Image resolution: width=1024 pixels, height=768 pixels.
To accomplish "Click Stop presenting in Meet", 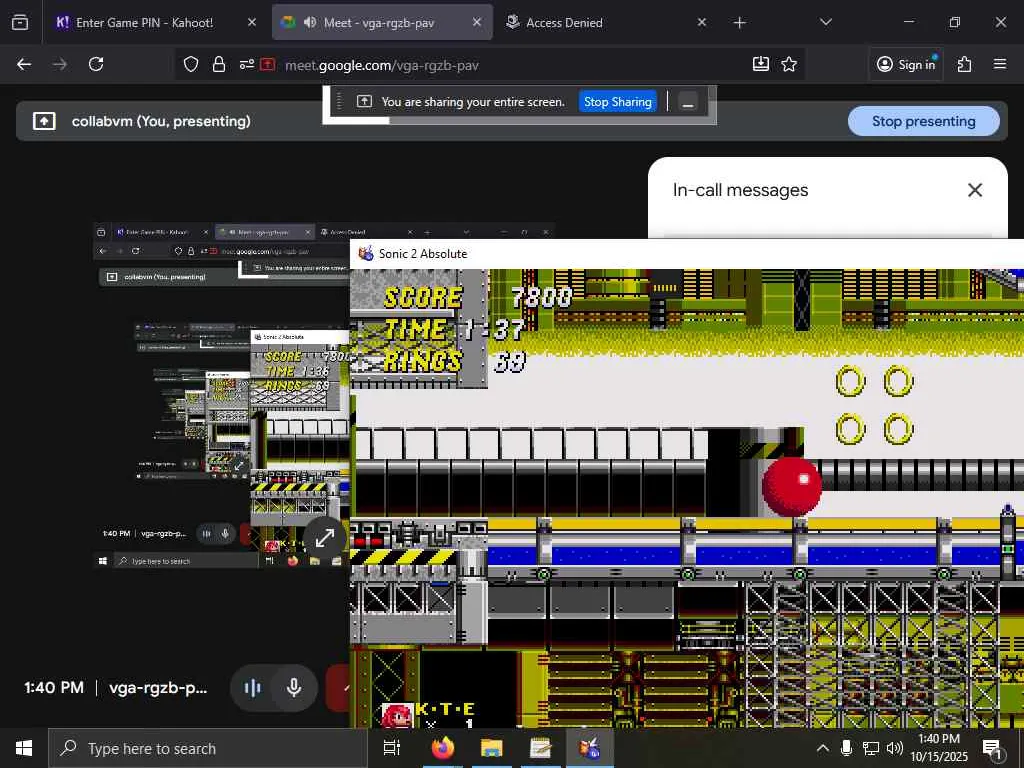I will point(923,121).
